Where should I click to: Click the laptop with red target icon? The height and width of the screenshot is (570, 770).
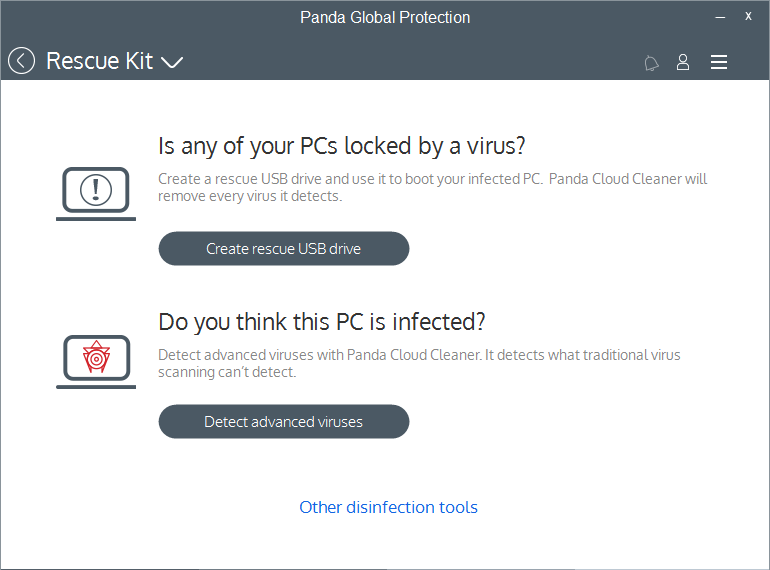pos(96,361)
